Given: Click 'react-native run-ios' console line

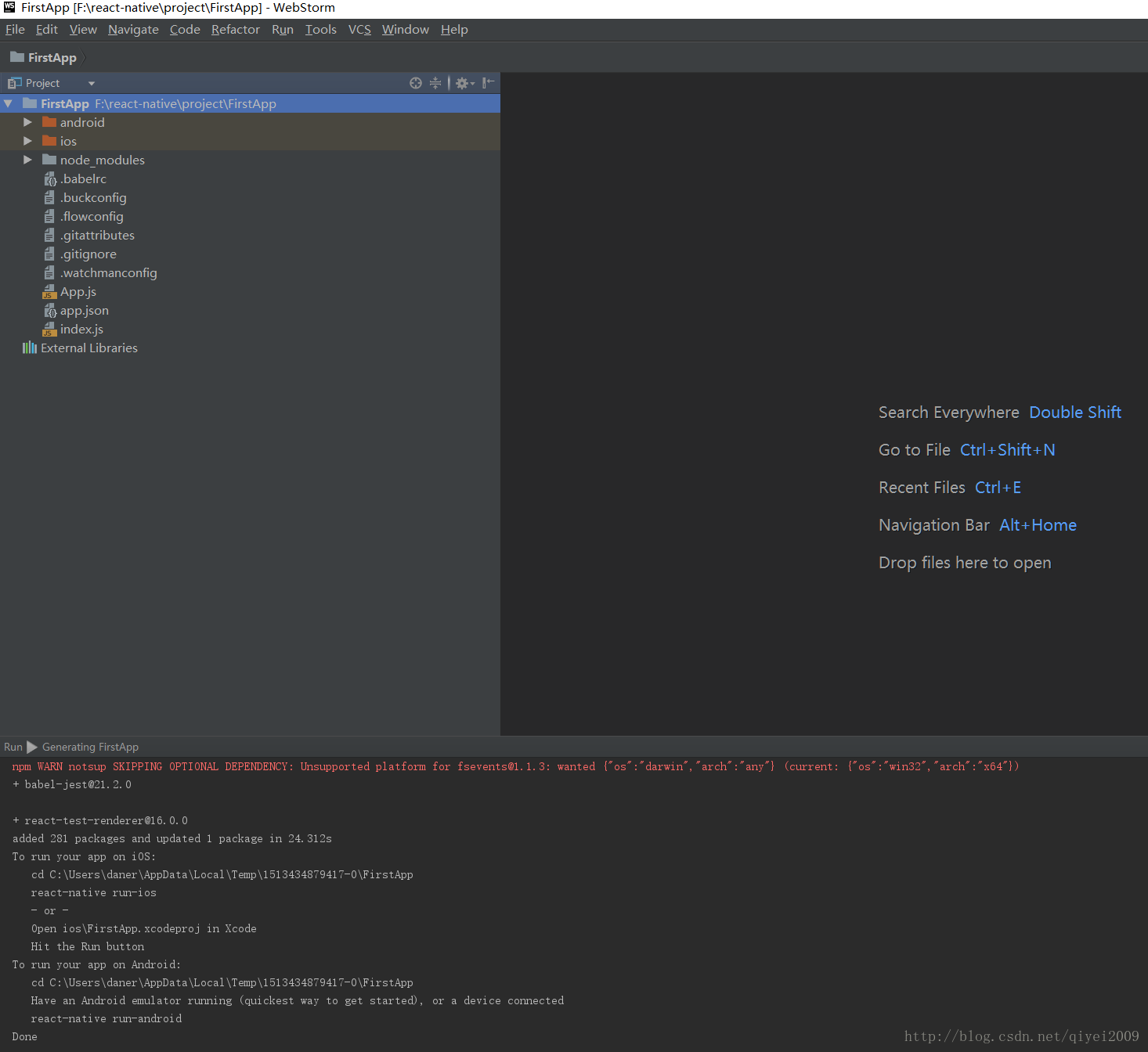Looking at the screenshot, I should (94, 892).
